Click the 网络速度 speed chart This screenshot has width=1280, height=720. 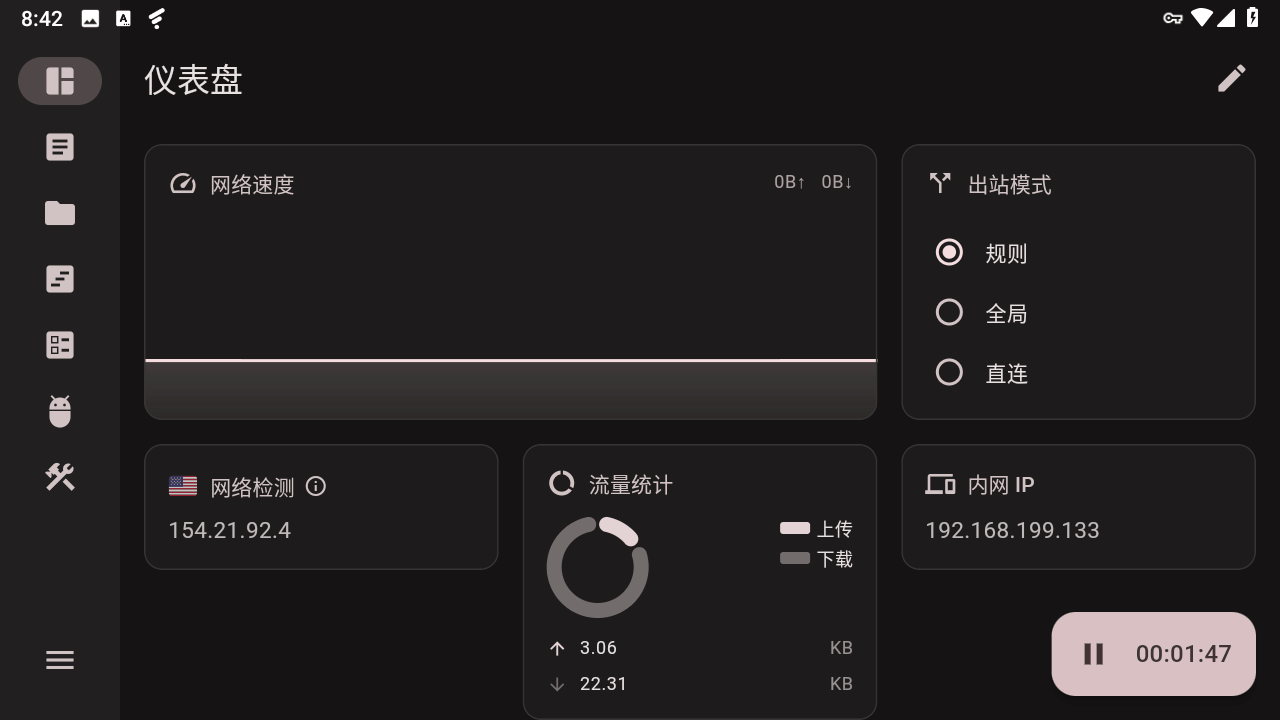tap(510, 300)
